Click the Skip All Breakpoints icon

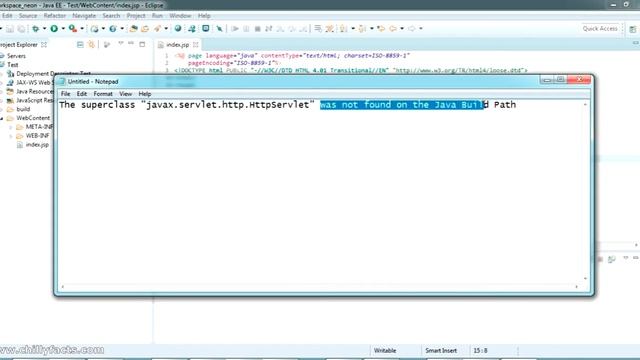pyautogui.click(x=219, y=29)
